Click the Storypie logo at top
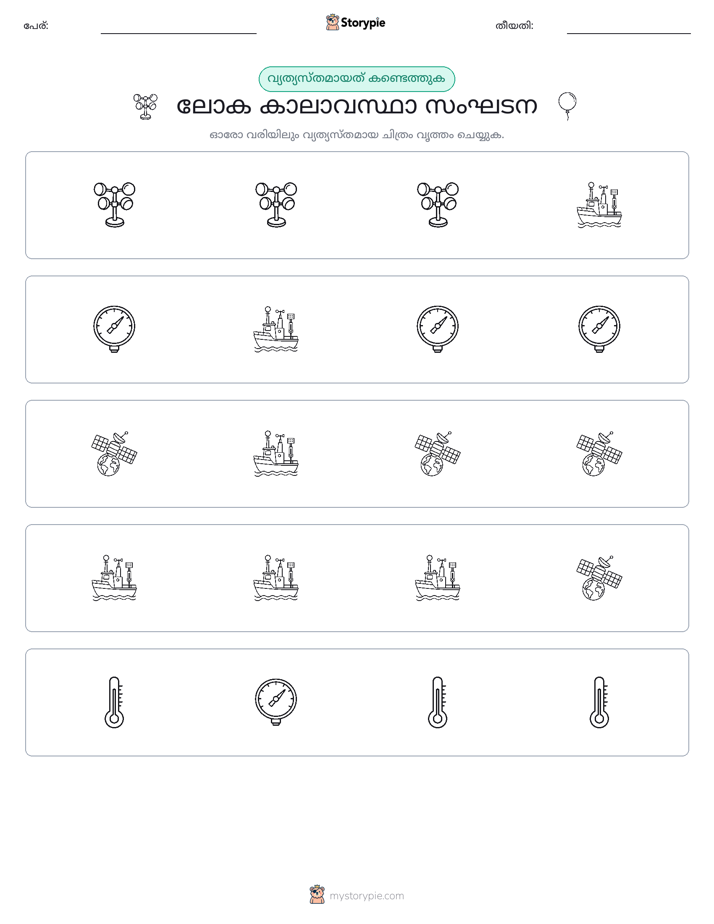Viewport: 714px width, 924px height. 355,23
